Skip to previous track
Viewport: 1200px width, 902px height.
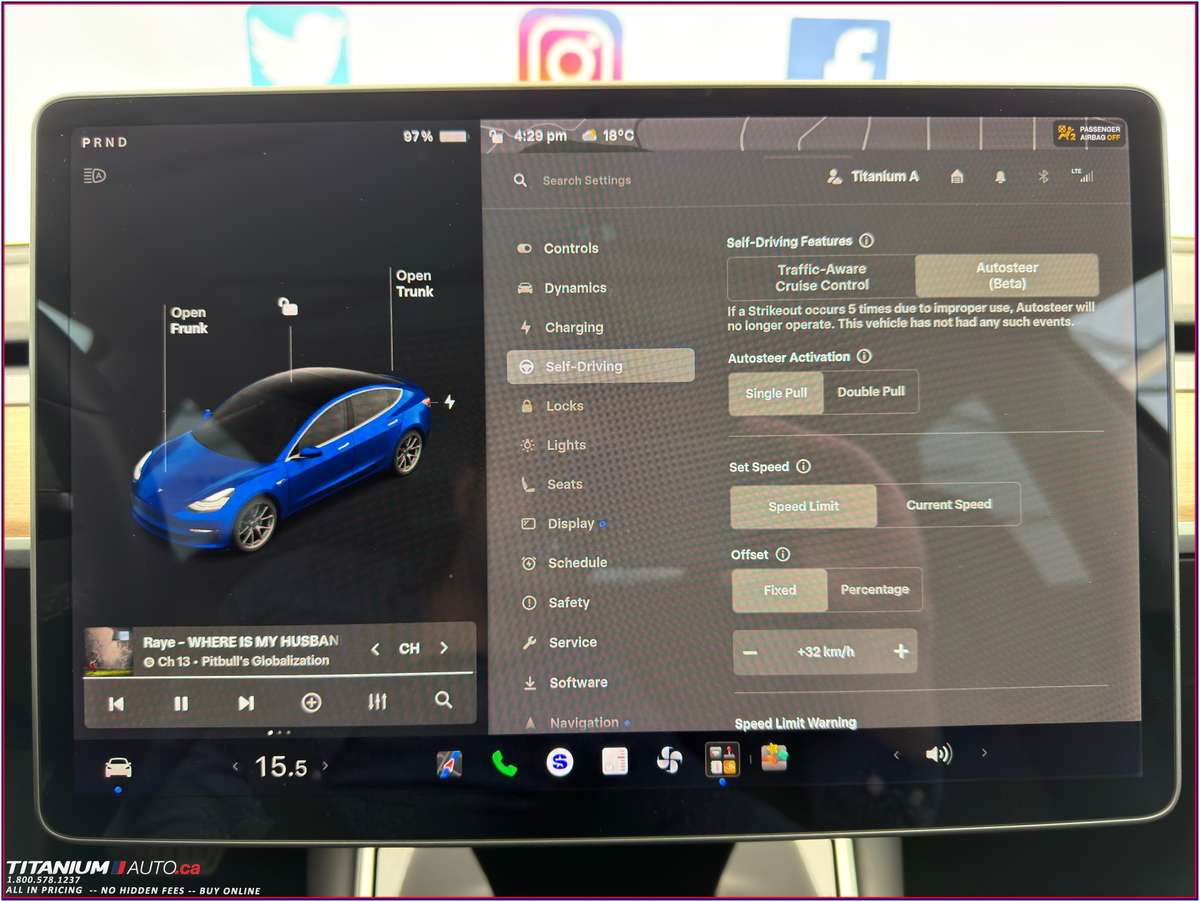click(x=116, y=704)
